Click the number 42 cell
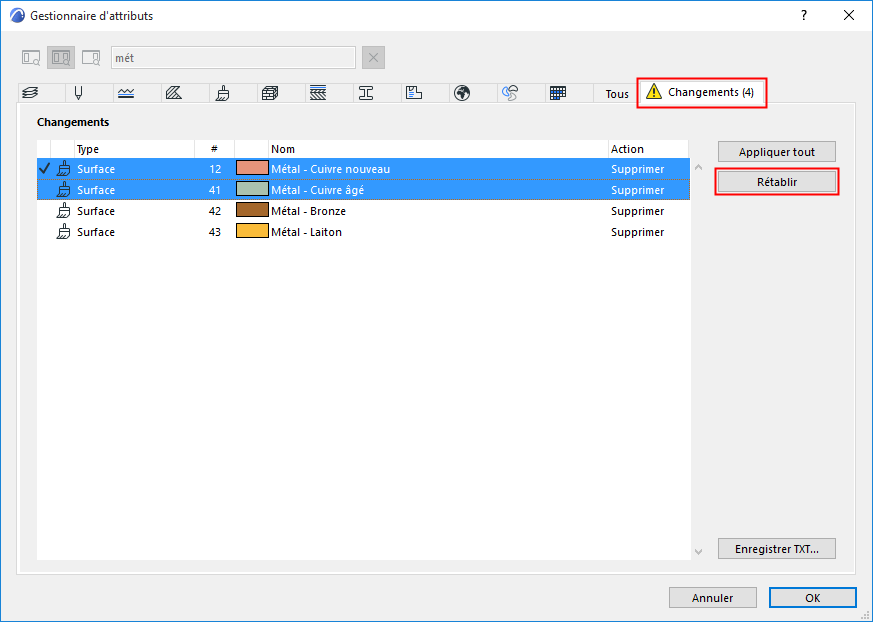 215,211
